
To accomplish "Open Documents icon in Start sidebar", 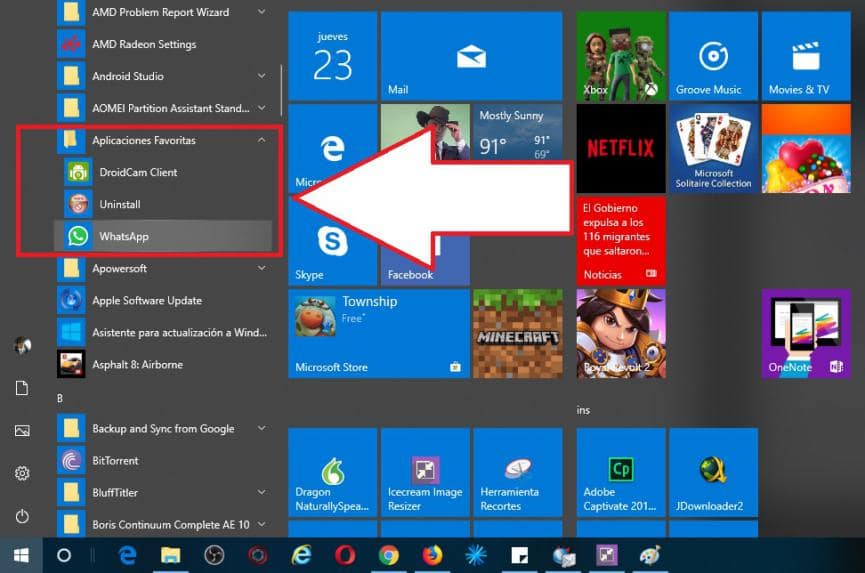I will click(x=22, y=388).
